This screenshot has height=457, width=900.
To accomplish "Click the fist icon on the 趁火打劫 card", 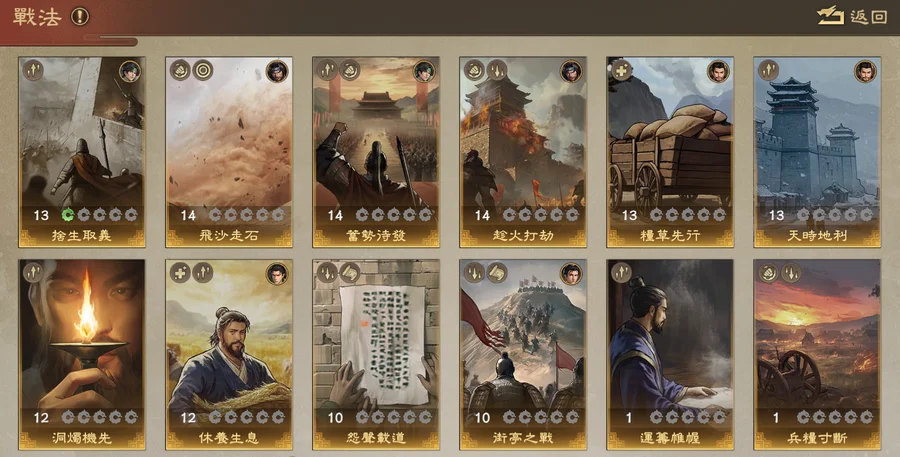I will 474,71.
